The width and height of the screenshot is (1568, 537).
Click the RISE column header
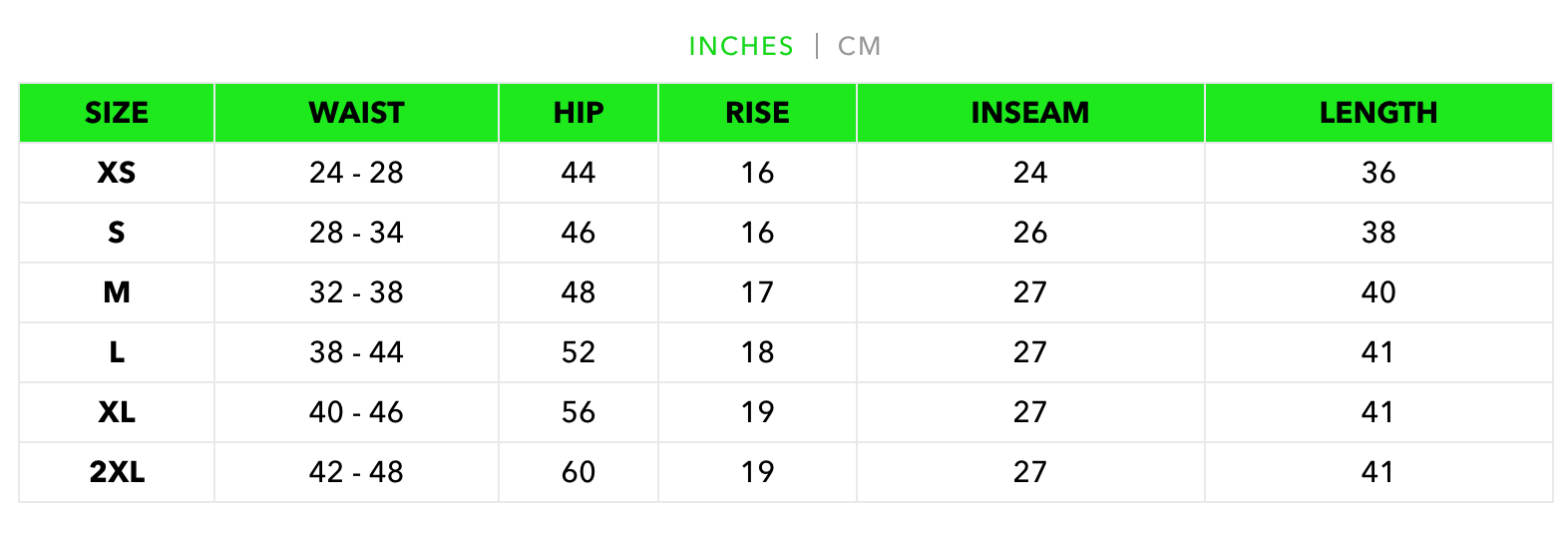(757, 113)
